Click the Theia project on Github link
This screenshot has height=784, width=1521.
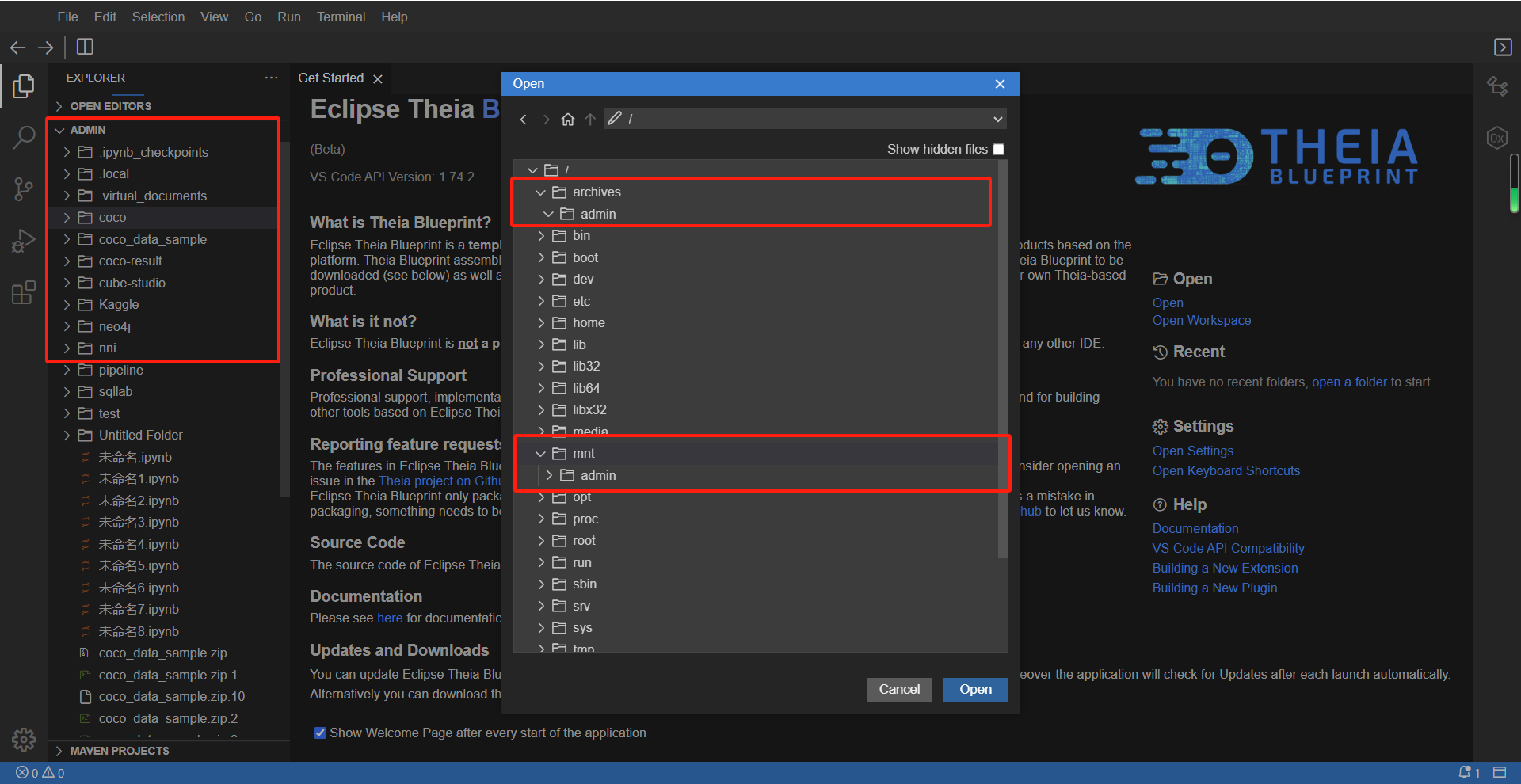(x=440, y=481)
